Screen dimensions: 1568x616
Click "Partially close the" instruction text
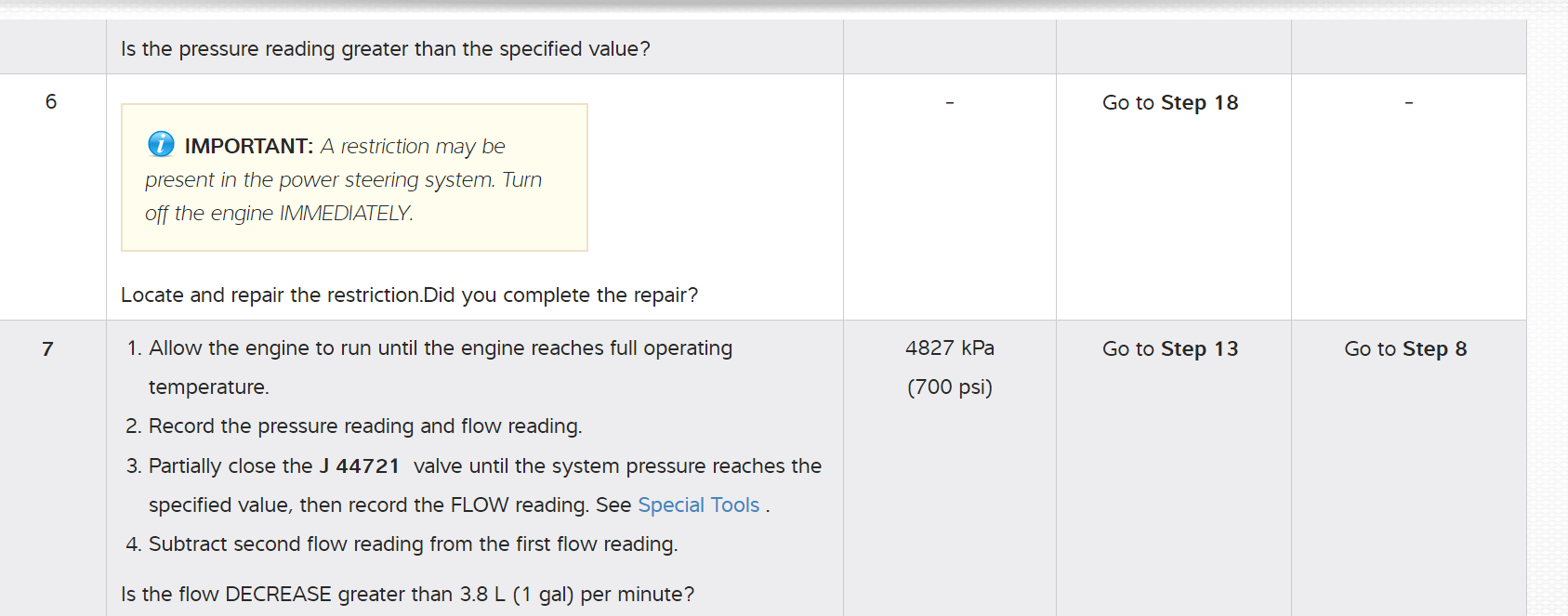pos(231,465)
